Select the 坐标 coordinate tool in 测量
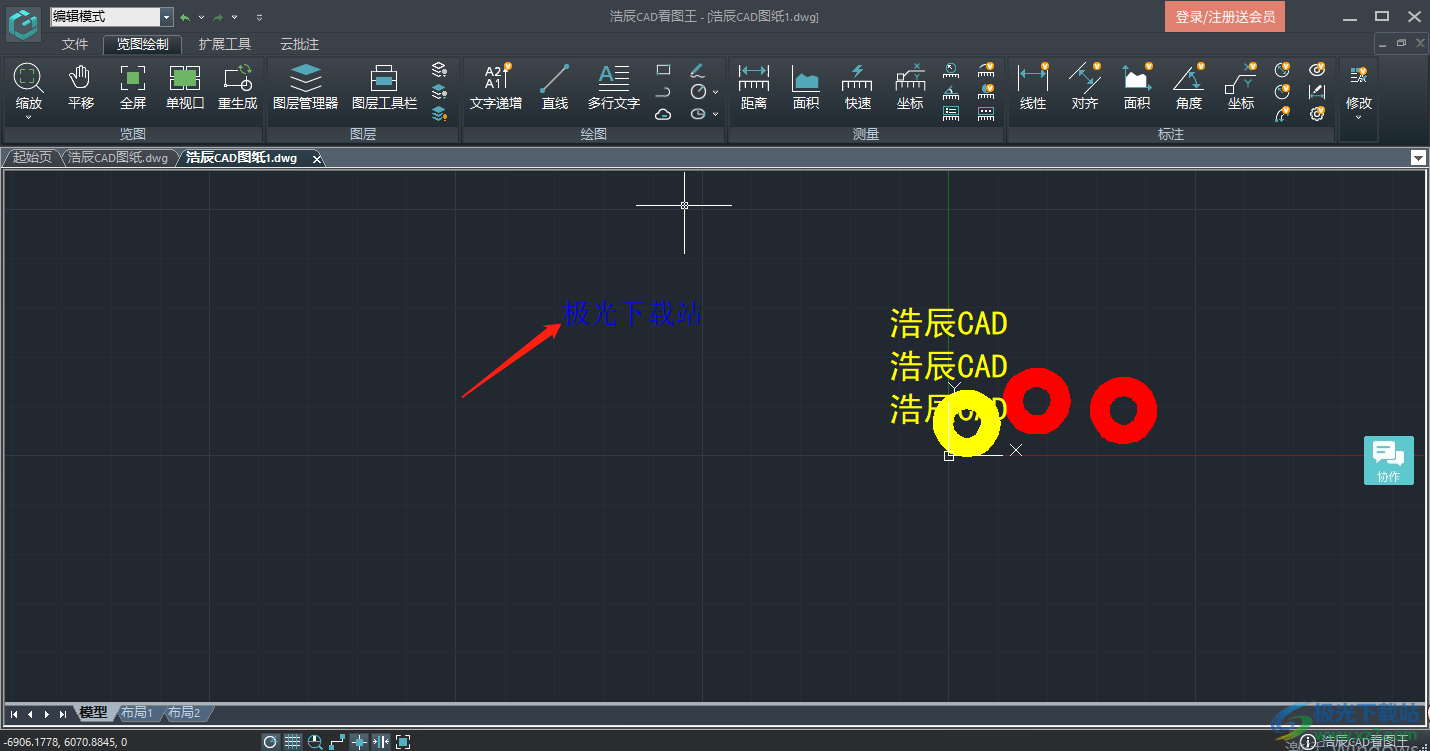The width and height of the screenshot is (1430, 751). coord(910,87)
